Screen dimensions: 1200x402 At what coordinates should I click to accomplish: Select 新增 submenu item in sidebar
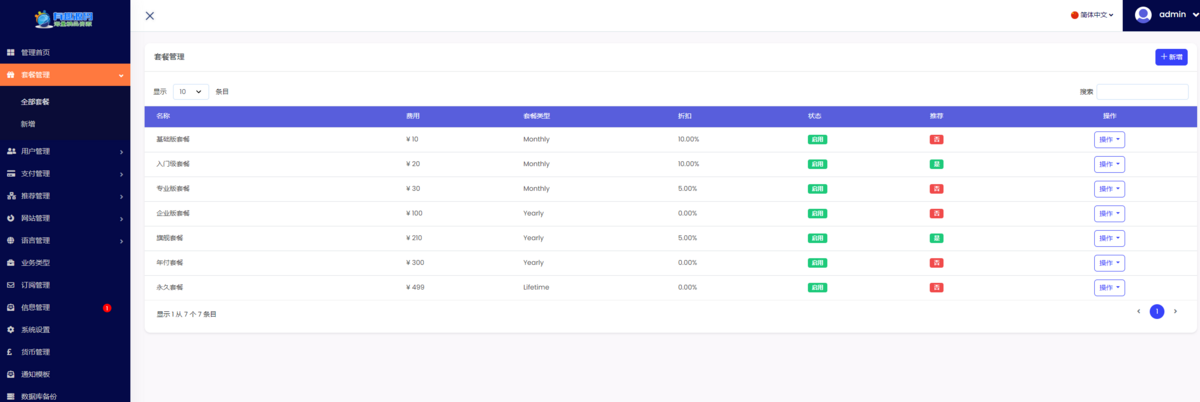(28, 124)
